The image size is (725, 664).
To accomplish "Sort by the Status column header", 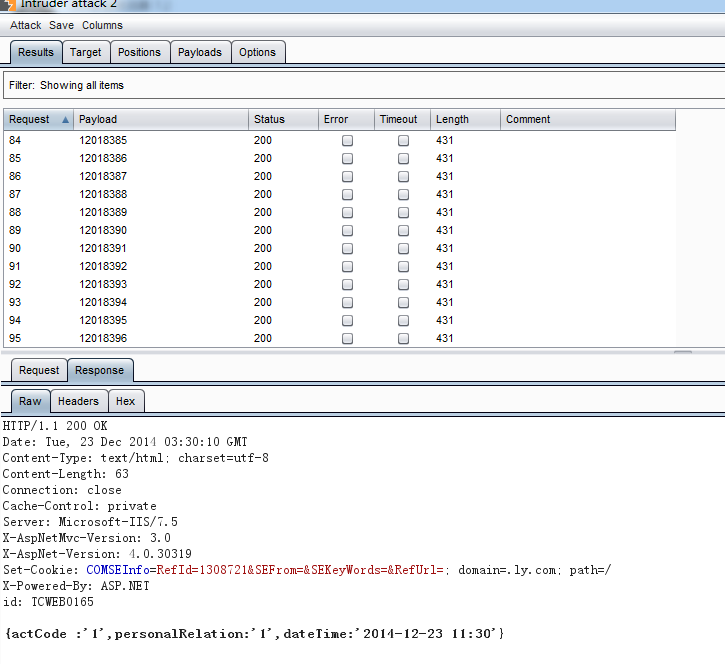I will pos(283,119).
